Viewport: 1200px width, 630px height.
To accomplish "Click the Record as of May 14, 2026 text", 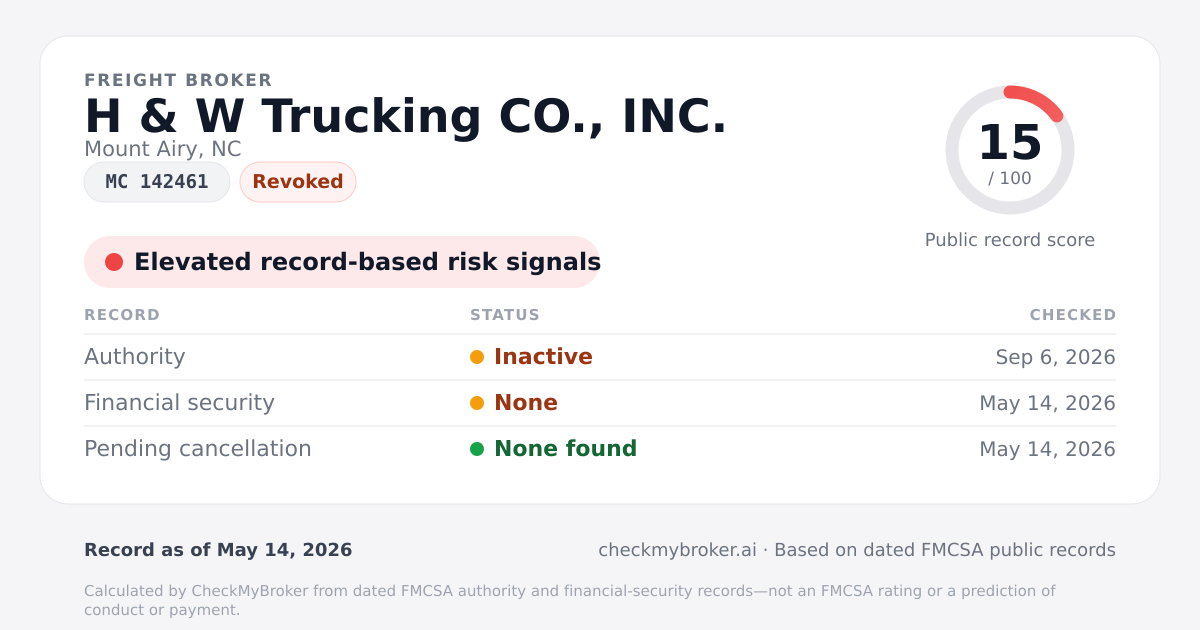I will pos(218,550).
